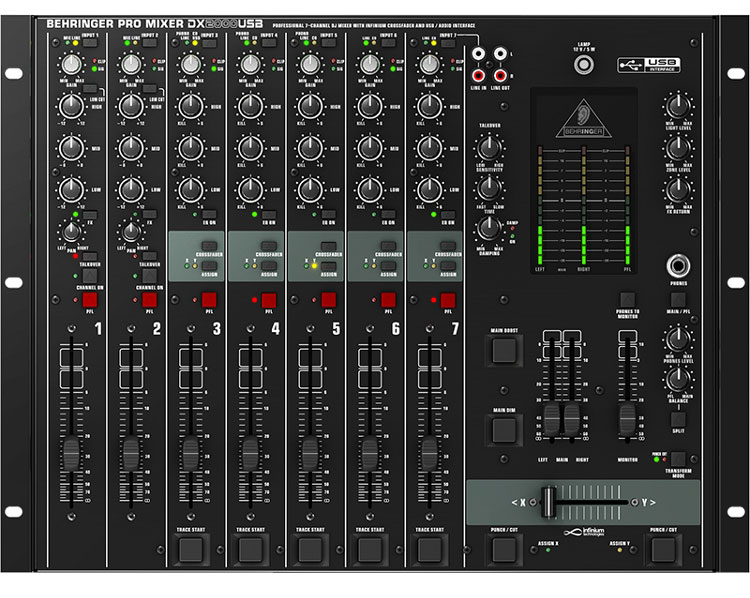Click the channel 6 fader handle
Image resolution: width=750 pixels, height=598 pixels.
(x=370, y=453)
